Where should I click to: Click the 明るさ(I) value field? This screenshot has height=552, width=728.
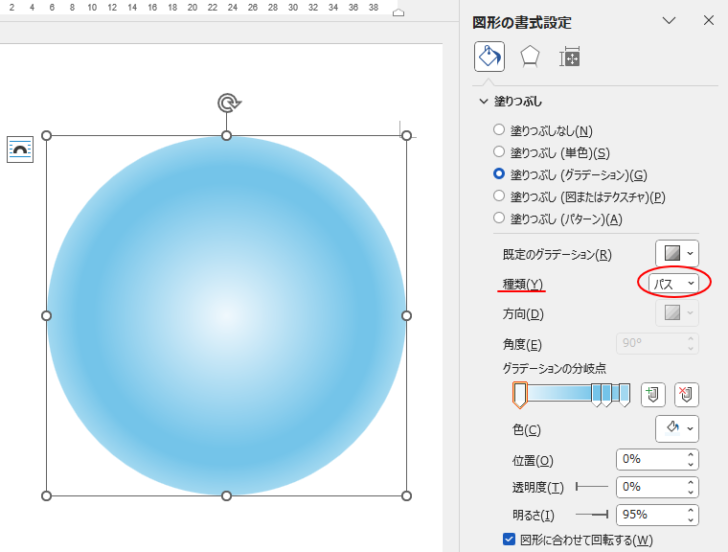coord(651,515)
